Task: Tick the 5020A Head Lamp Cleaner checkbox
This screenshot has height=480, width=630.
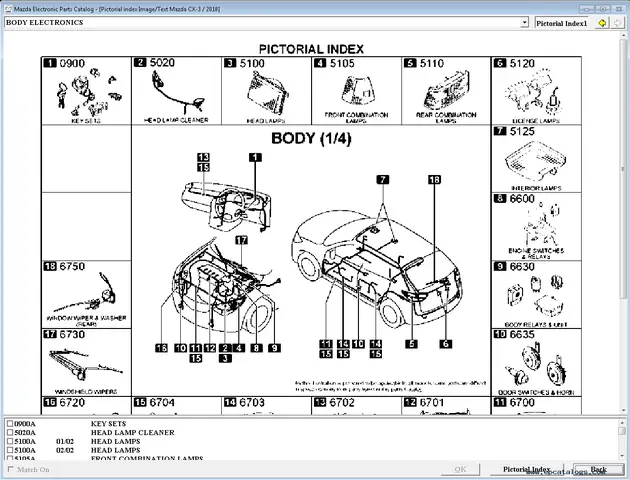Action: (x=10, y=433)
